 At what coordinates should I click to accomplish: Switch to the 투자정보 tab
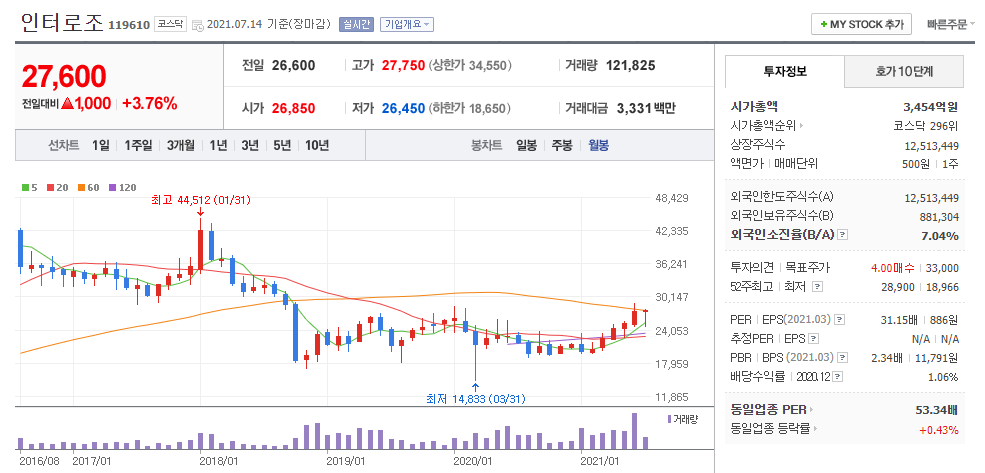click(x=785, y=71)
